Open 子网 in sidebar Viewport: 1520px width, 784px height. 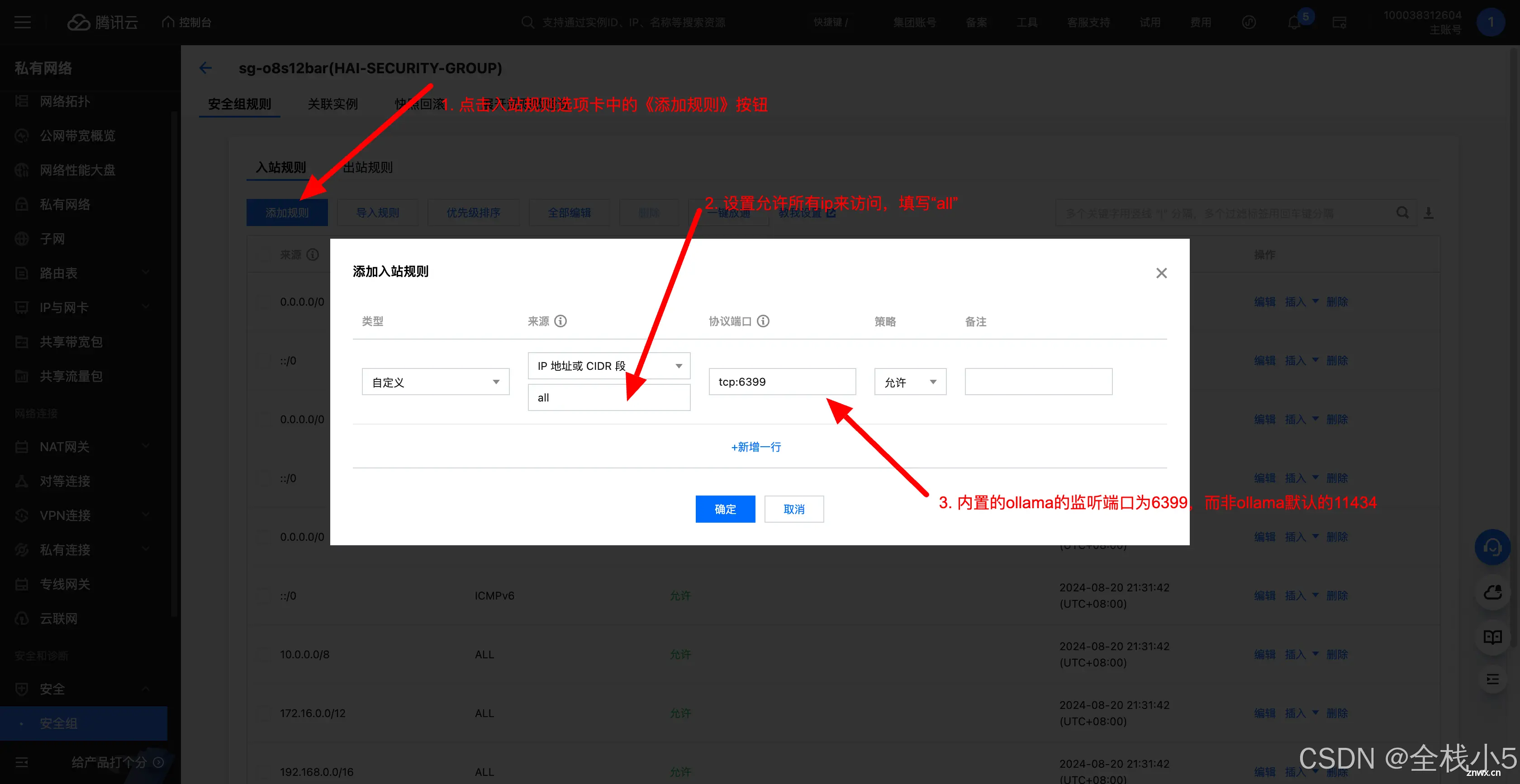point(52,239)
